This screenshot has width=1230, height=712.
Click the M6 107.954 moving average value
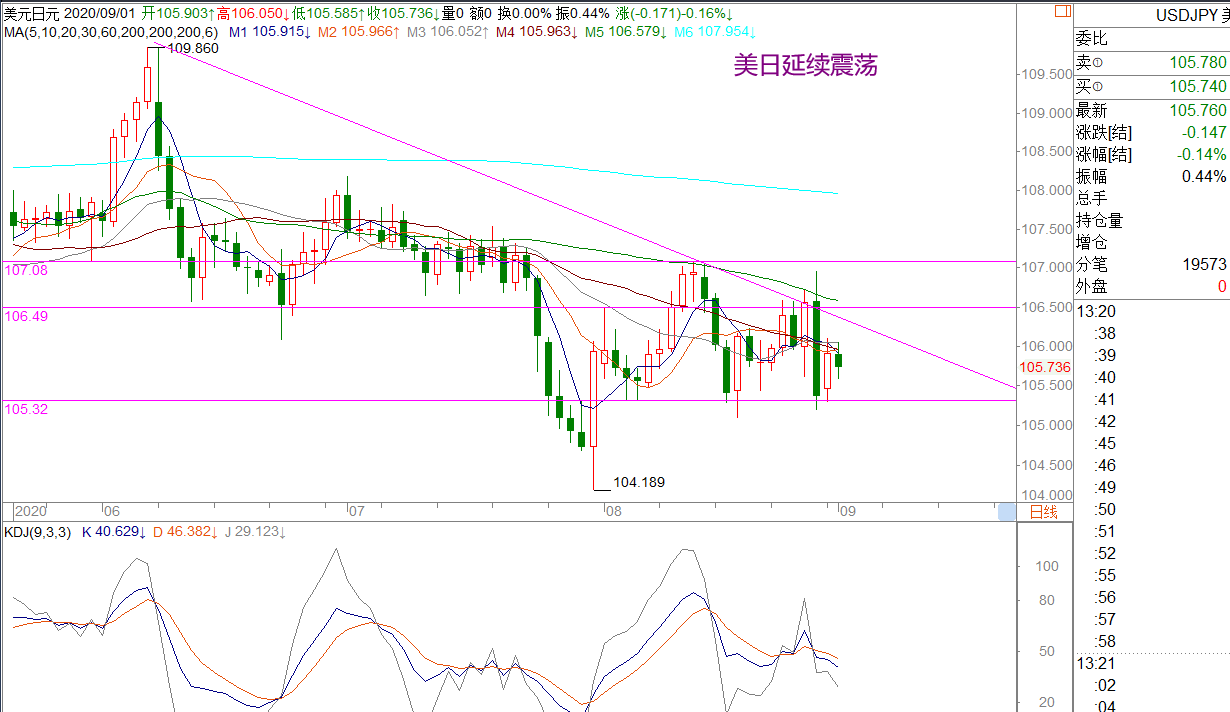click(x=714, y=32)
